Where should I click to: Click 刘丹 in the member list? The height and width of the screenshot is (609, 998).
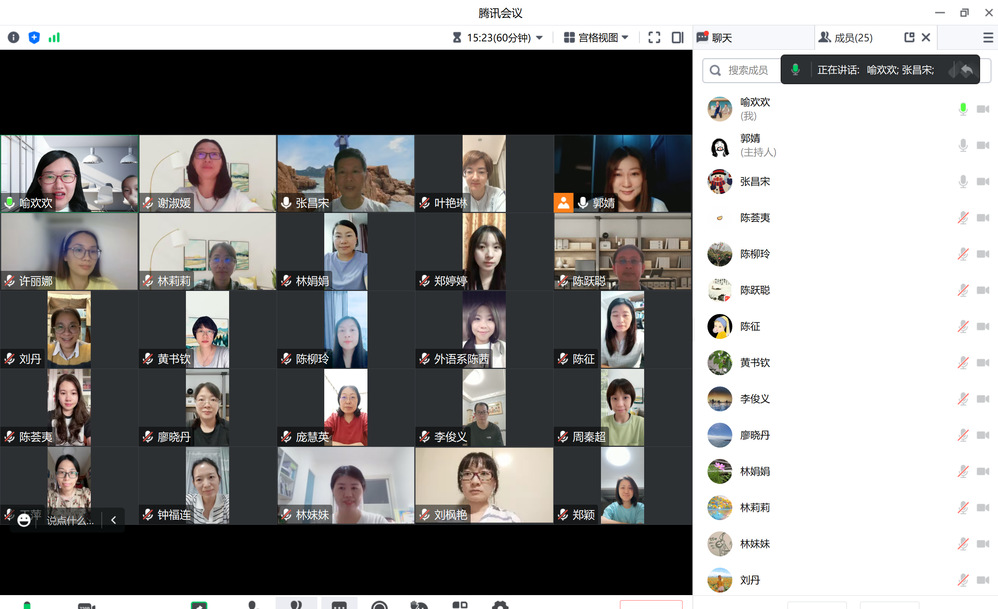(845, 580)
